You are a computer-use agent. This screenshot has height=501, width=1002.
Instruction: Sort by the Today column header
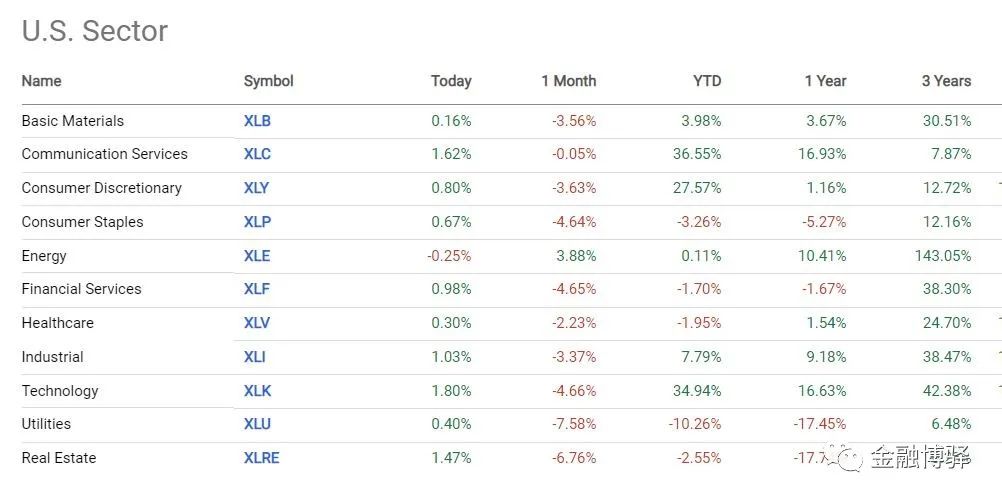click(x=451, y=81)
